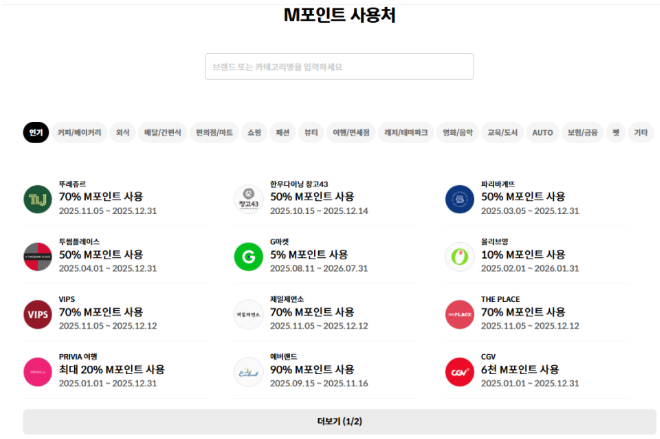Open the green G마켓 logo icon
This screenshot has width=660, height=439.
pyautogui.click(x=248, y=257)
